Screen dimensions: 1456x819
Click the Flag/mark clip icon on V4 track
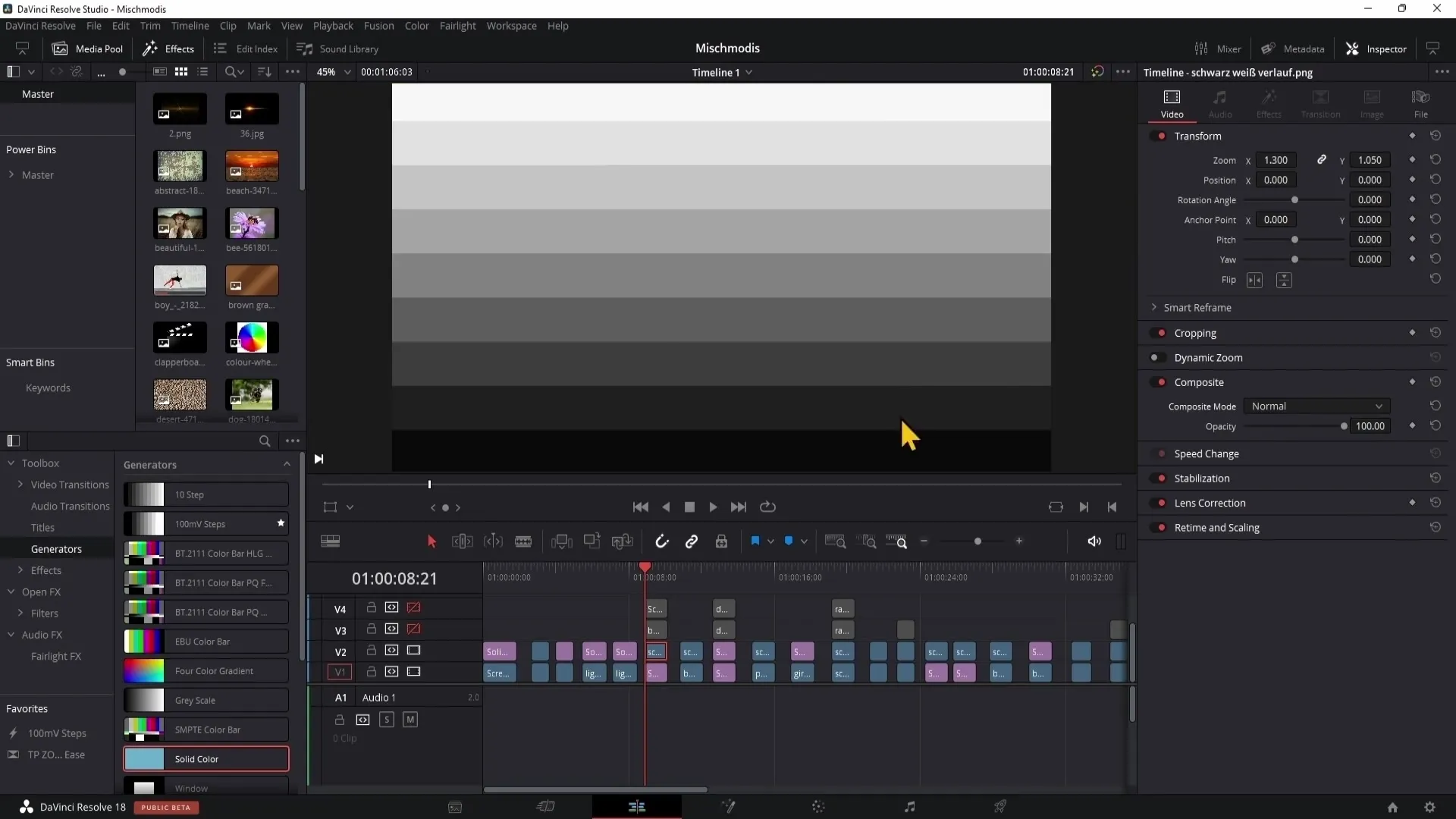tap(413, 608)
